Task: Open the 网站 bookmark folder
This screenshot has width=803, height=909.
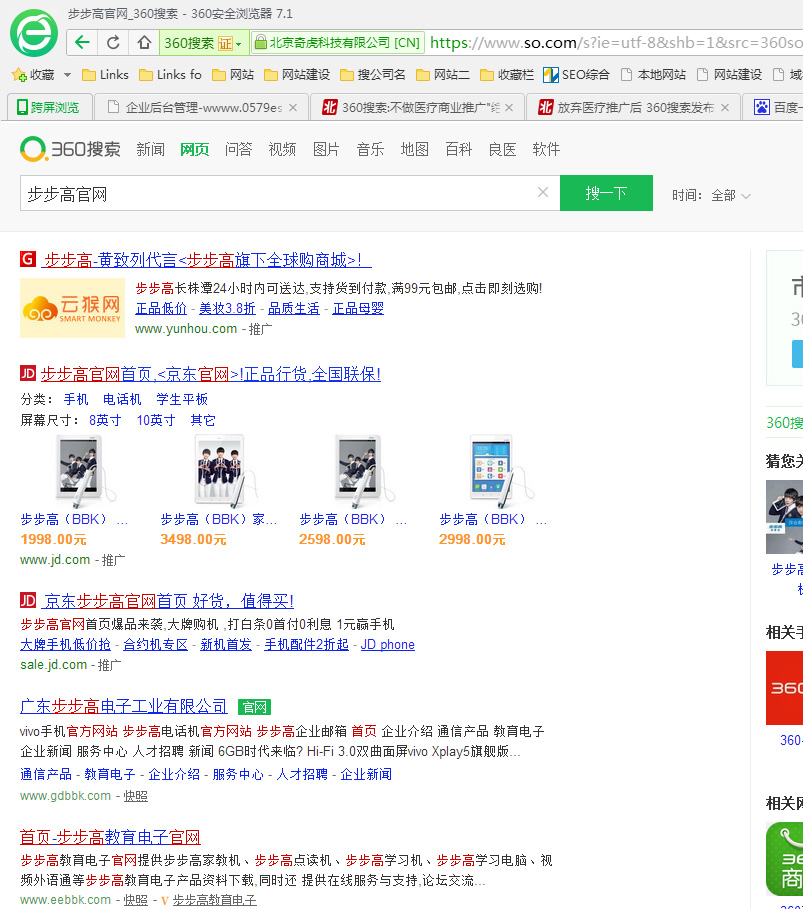Action: (x=233, y=75)
